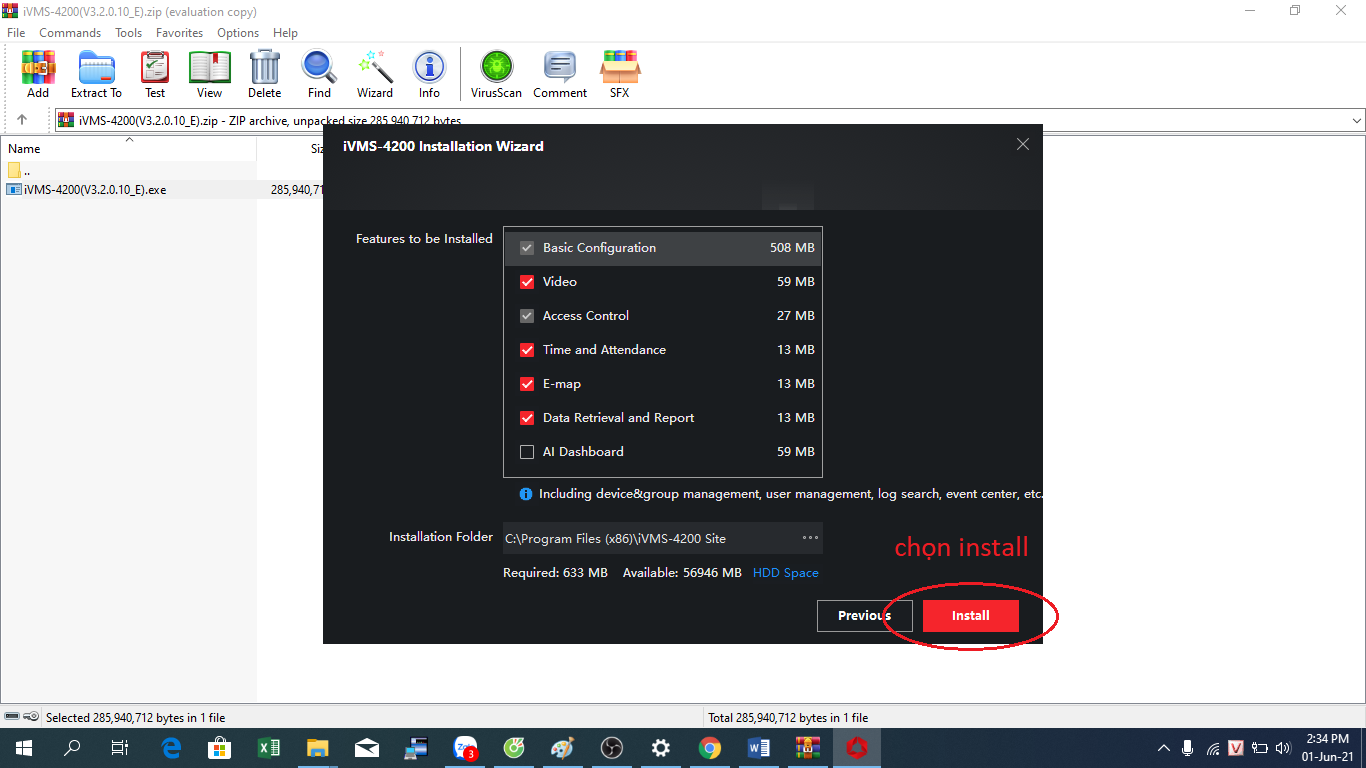This screenshot has width=1366, height=768.
Task: Click the Install button
Action: (x=970, y=616)
